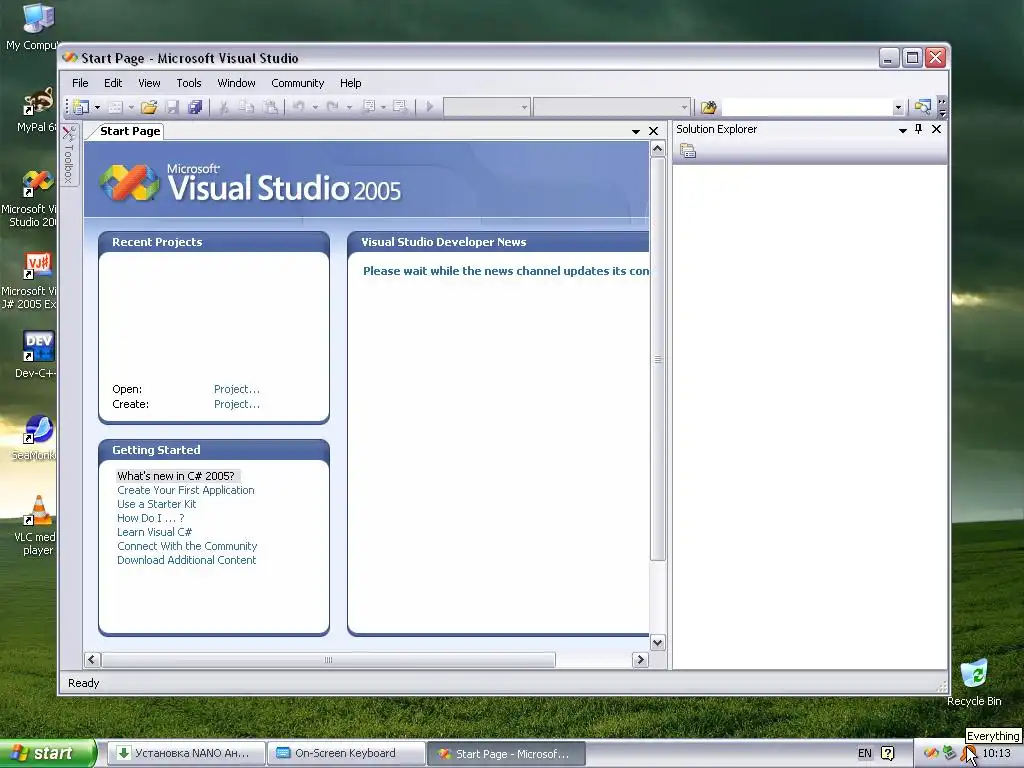Click the horizontal scrollbar right arrow
Viewport: 1024px width, 768px height.
pos(640,660)
